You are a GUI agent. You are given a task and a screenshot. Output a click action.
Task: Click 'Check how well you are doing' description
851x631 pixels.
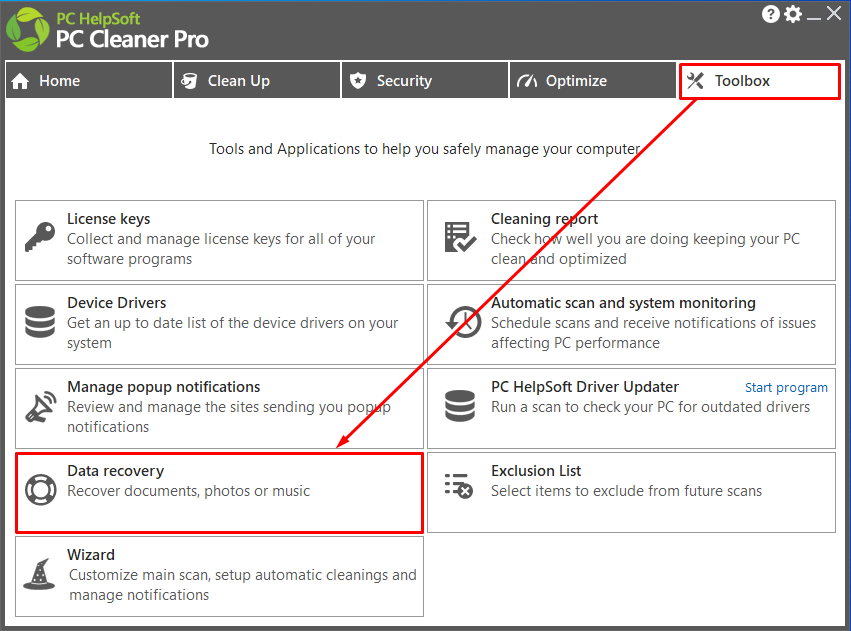click(x=645, y=249)
